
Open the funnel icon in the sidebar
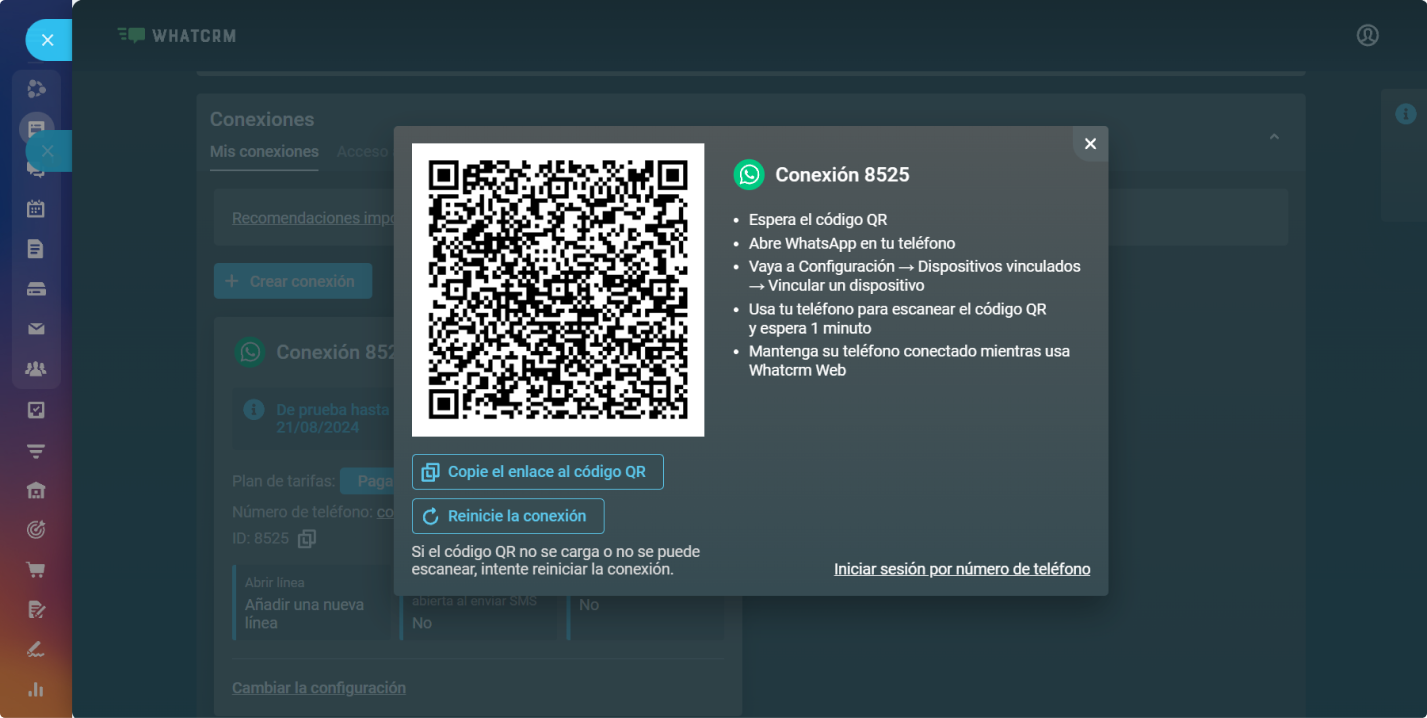coord(36,451)
